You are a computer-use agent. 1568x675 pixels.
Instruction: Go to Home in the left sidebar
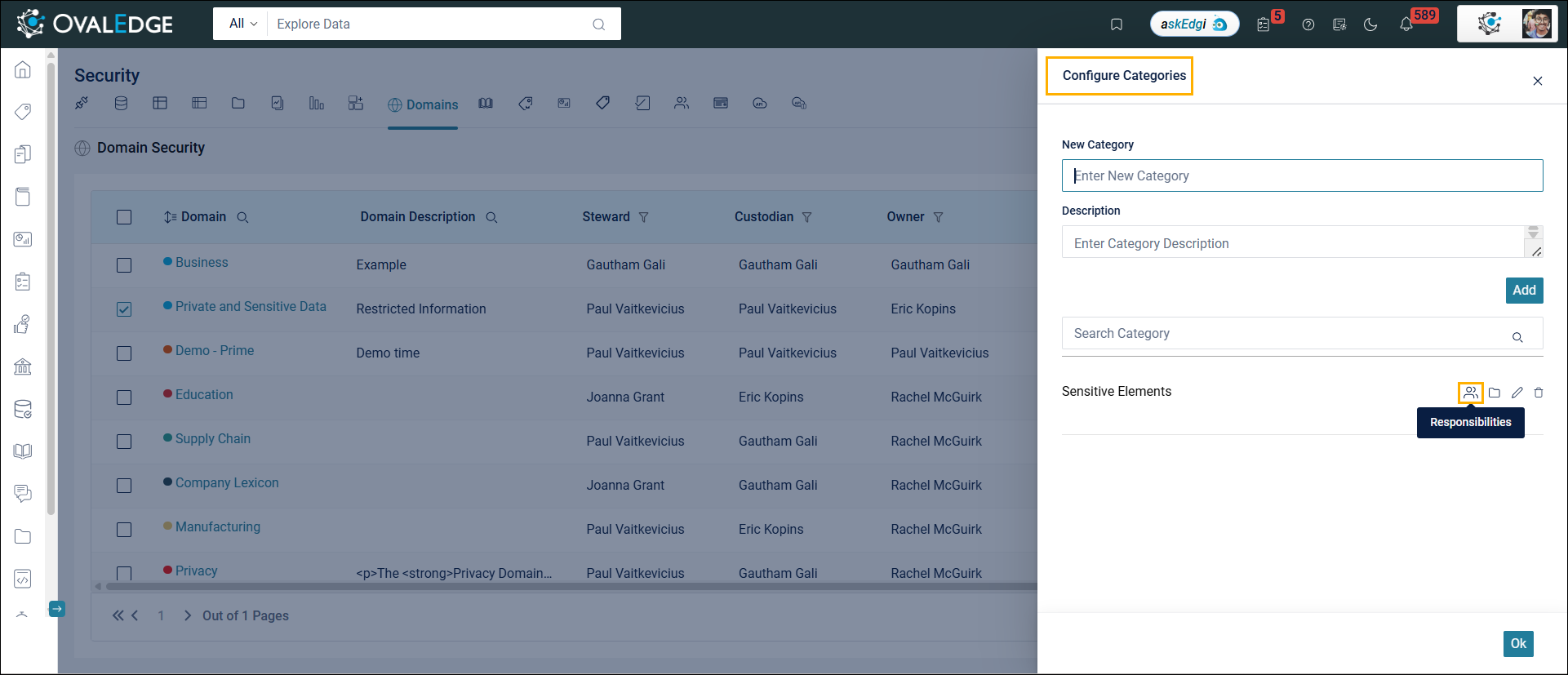pos(23,69)
